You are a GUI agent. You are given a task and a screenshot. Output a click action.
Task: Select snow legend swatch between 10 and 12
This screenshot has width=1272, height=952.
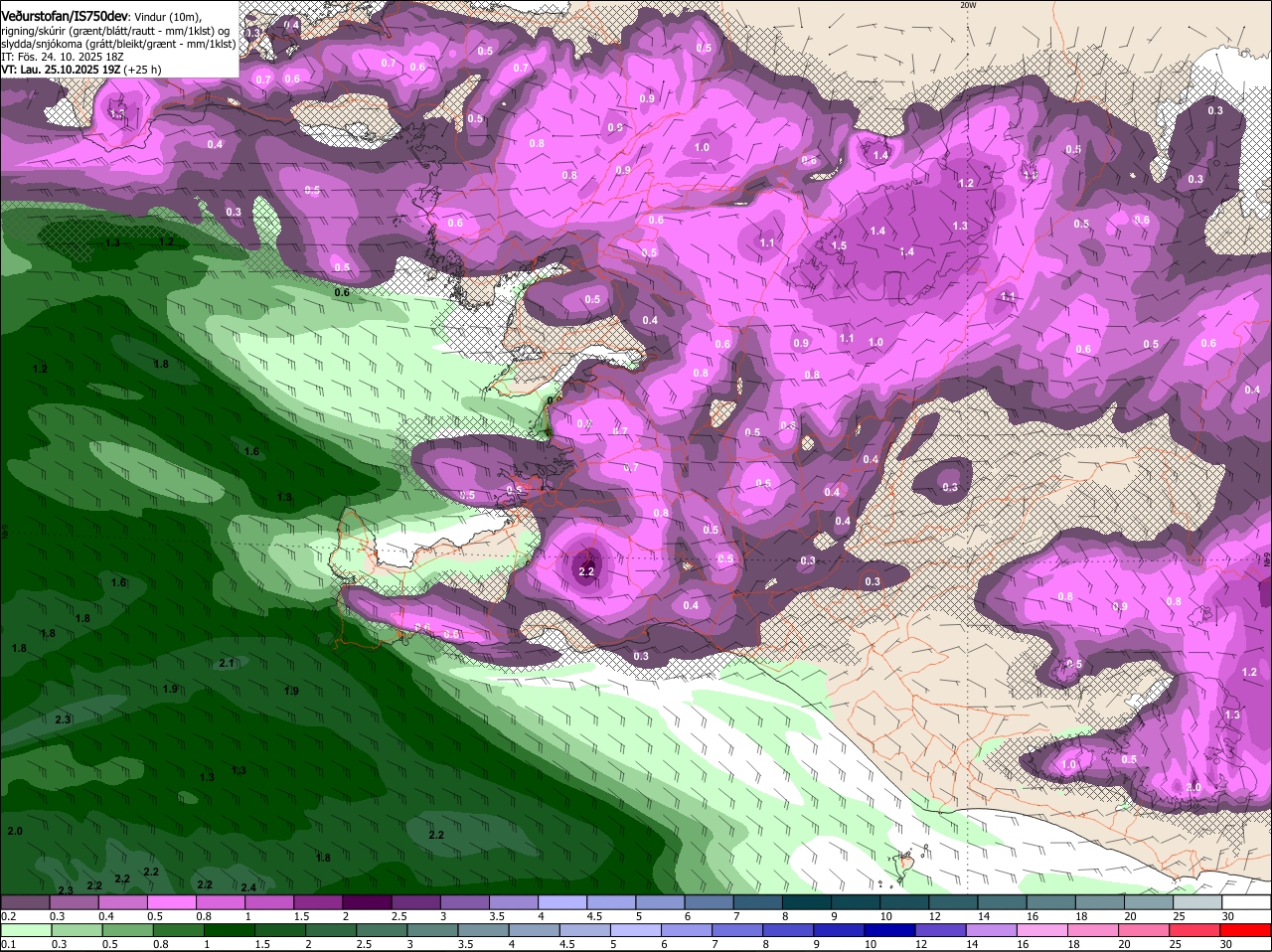905,902
